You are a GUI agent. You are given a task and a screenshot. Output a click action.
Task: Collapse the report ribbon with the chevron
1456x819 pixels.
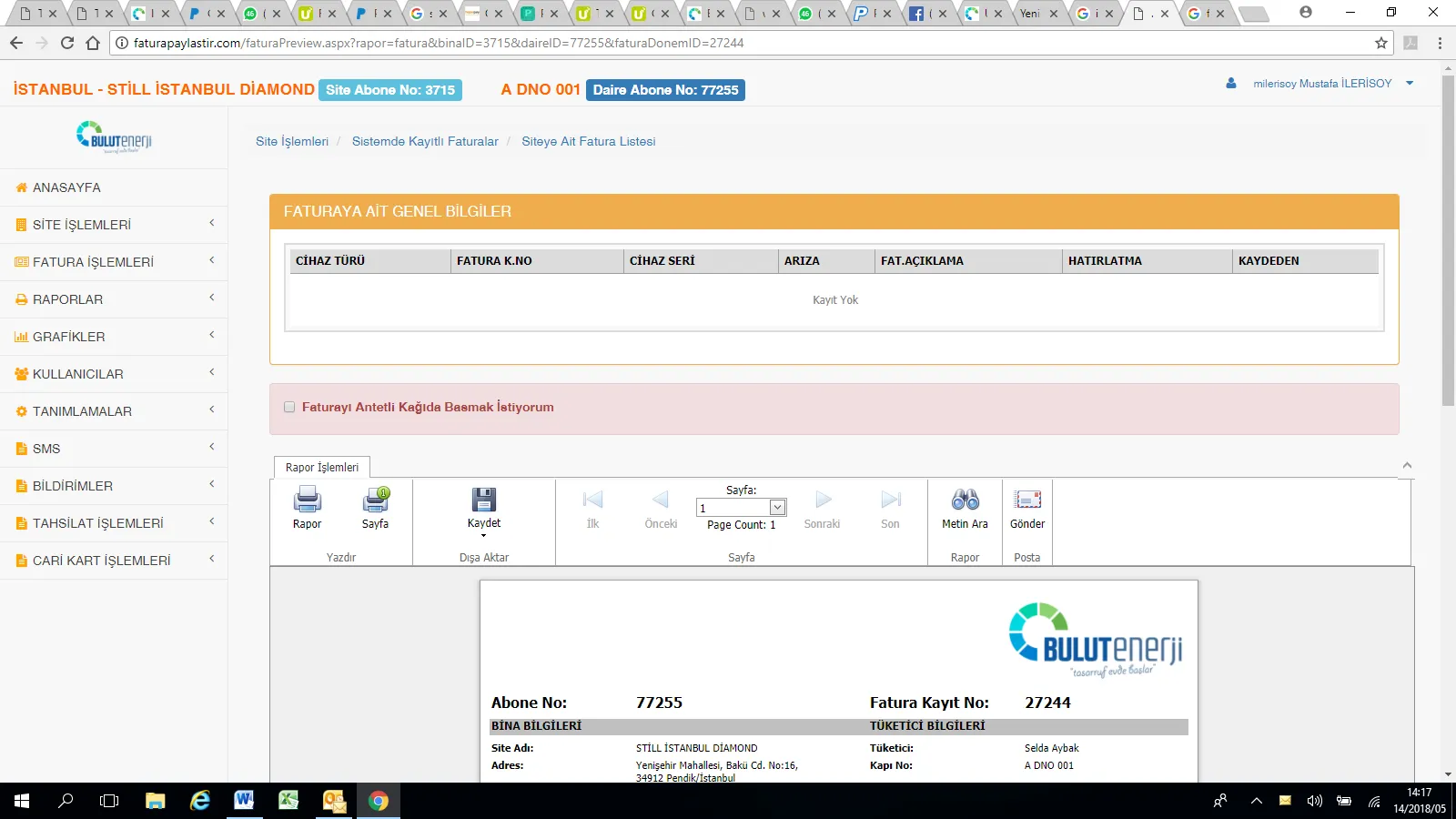coord(1407,466)
